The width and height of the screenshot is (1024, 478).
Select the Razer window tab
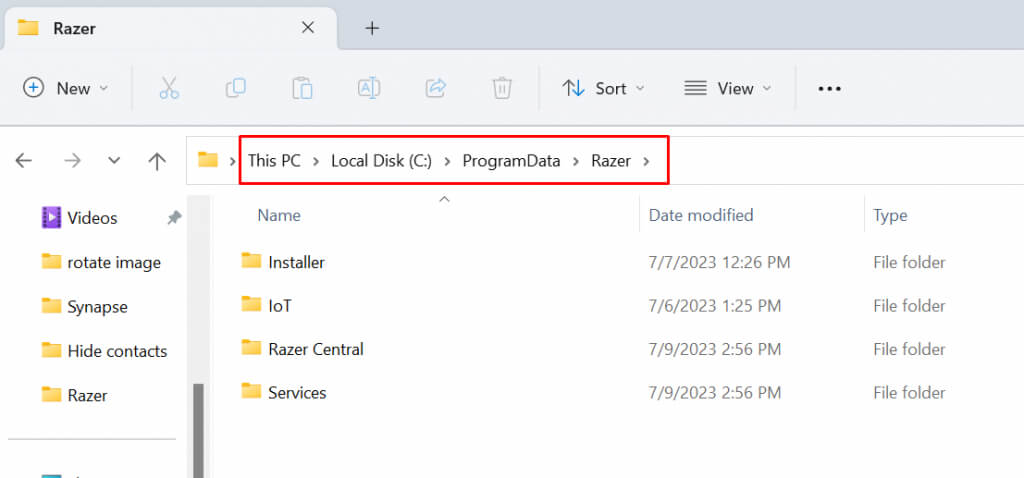point(170,28)
